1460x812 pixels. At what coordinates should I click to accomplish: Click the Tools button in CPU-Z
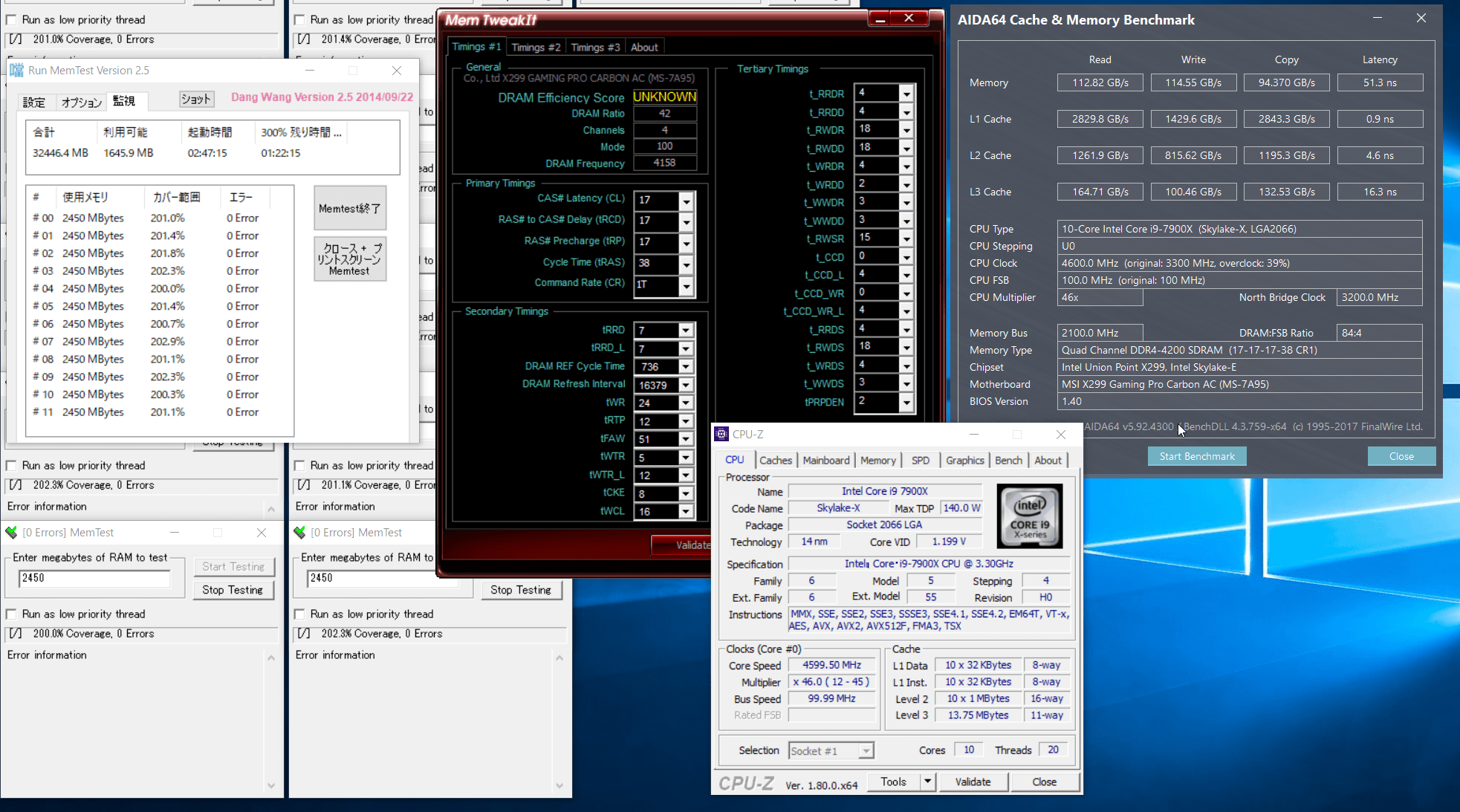click(x=893, y=782)
